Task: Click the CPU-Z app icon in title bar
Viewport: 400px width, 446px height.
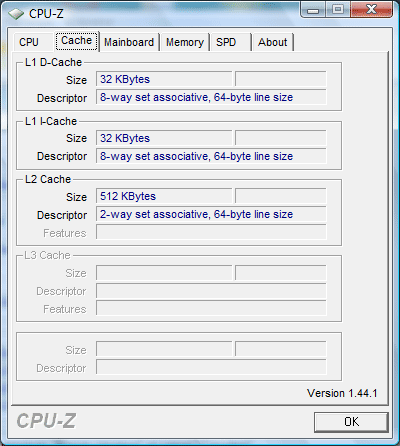Action: point(16,14)
